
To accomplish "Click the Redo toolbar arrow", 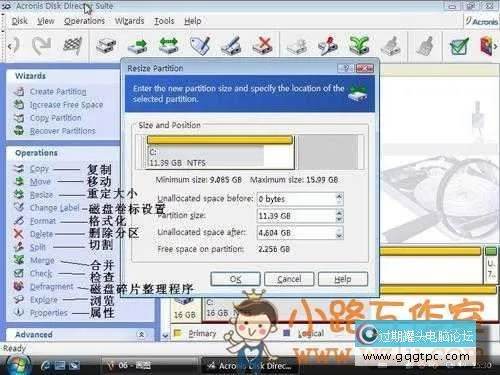I will tap(41, 45).
